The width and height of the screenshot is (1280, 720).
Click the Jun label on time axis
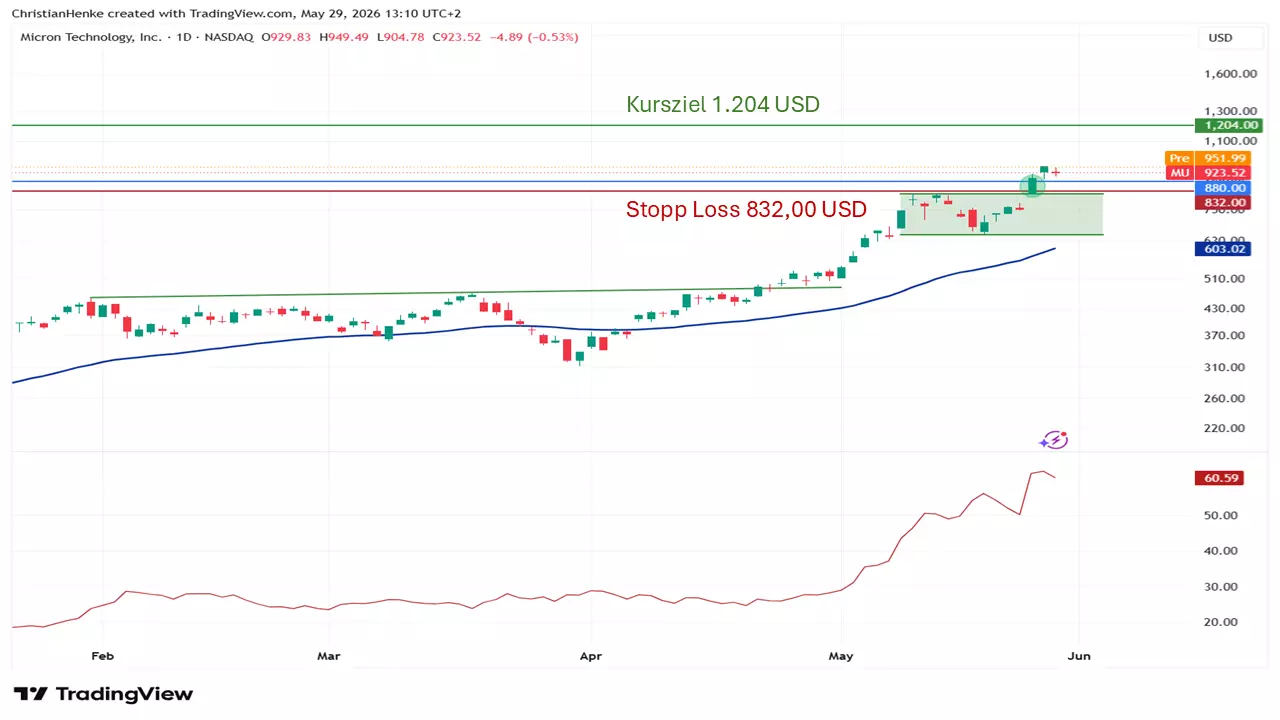coord(1079,657)
